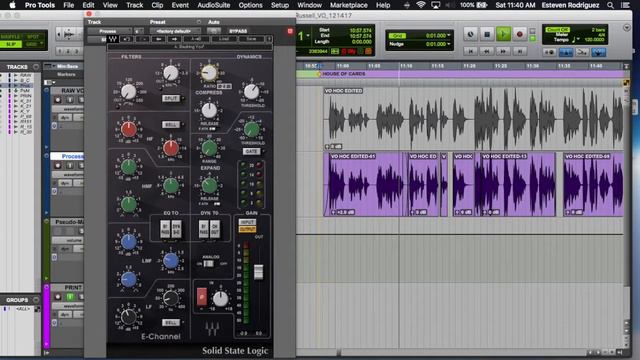640x360 pixels.
Task: Toggle the Online sync clock button
Action: tap(471, 34)
